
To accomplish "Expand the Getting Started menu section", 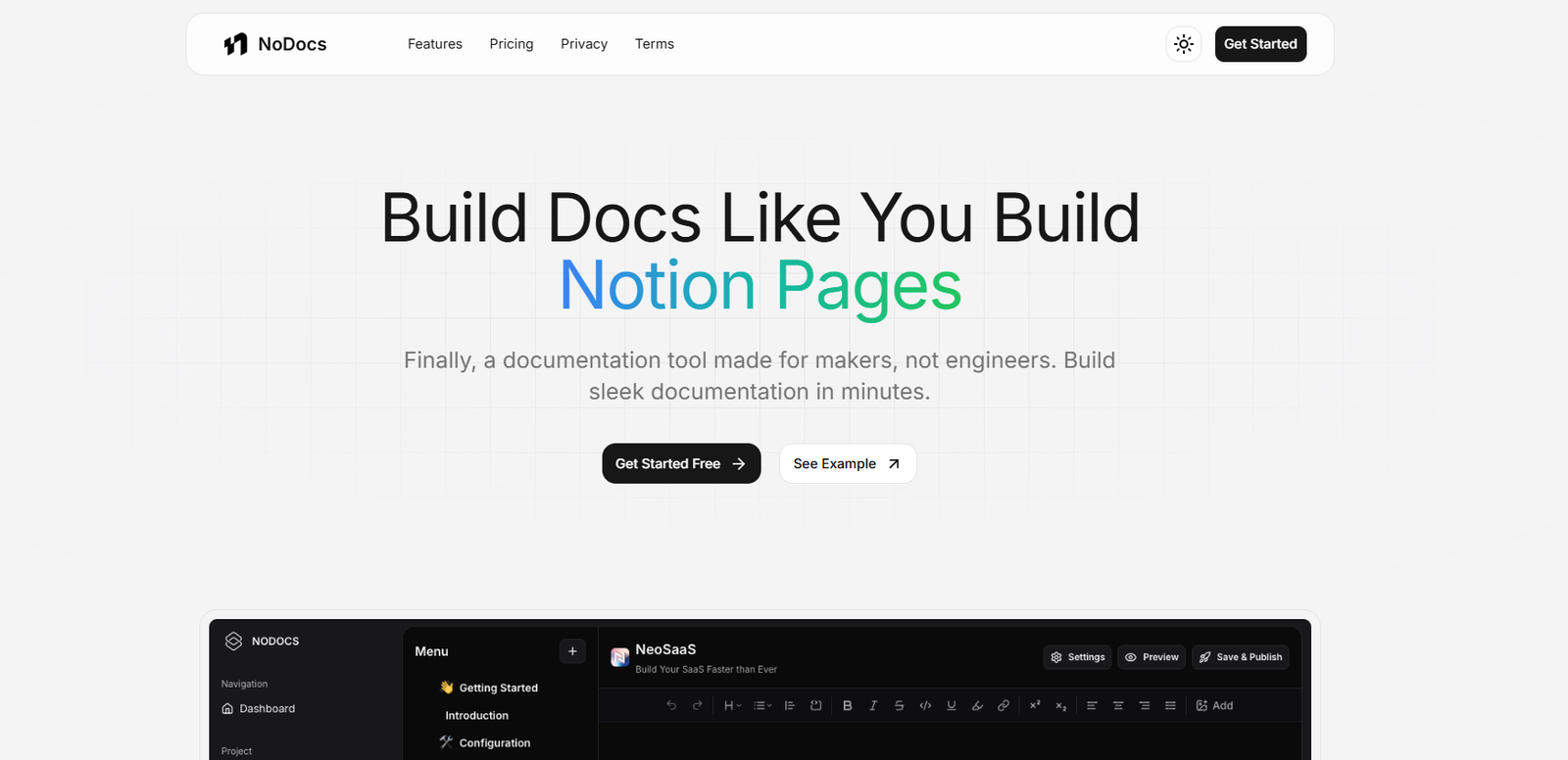I will (x=498, y=688).
